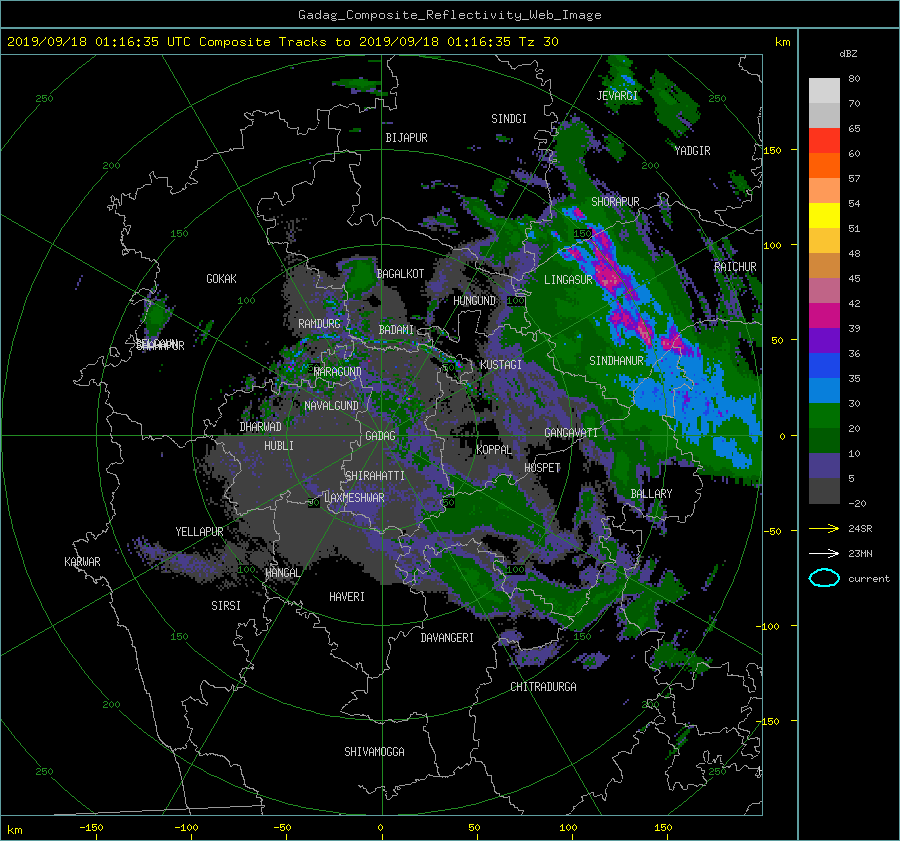Screen dimensions: 900x841
Task: Click the 'BAGALKOT' city label
Action: click(400, 274)
